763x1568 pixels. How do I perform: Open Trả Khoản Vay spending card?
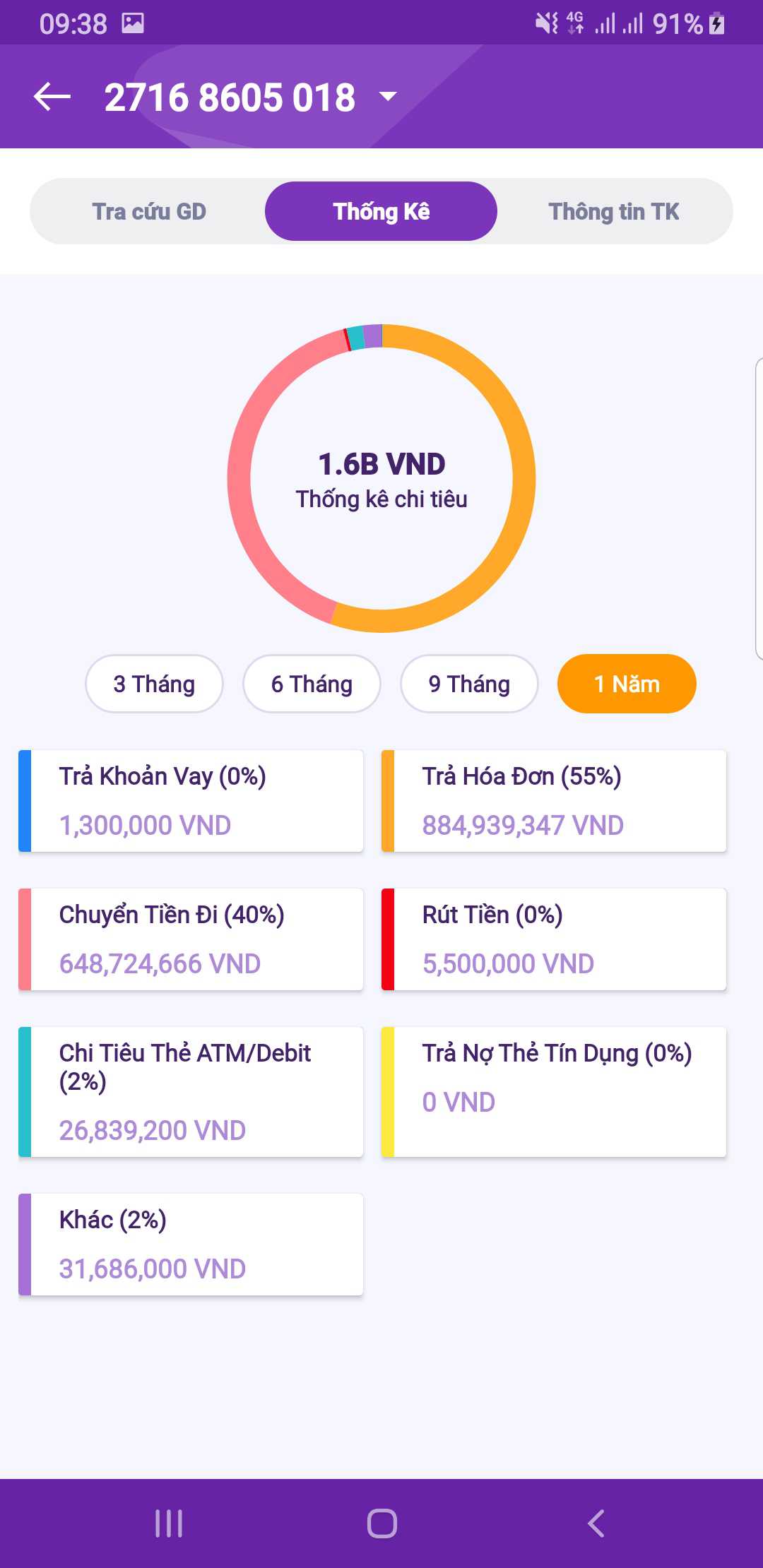(191, 801)
